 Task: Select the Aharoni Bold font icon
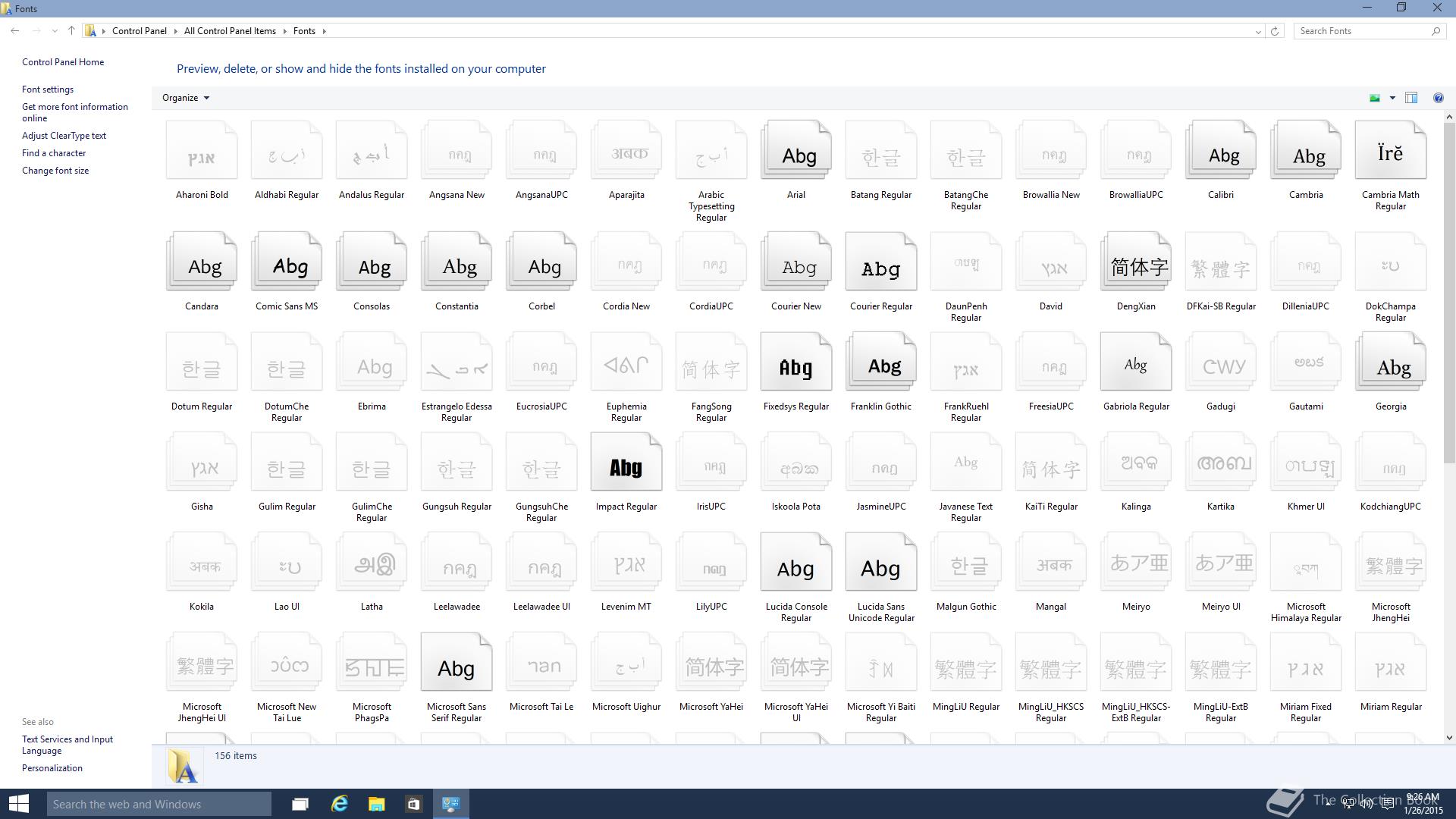(202, 150)
